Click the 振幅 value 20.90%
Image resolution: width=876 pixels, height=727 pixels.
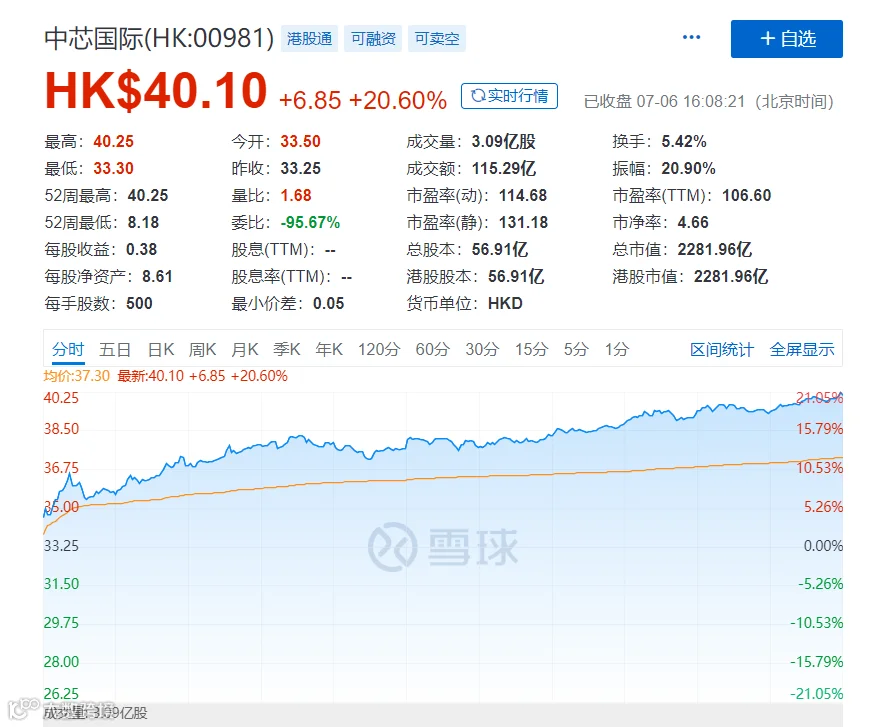(x=688, y=168)
